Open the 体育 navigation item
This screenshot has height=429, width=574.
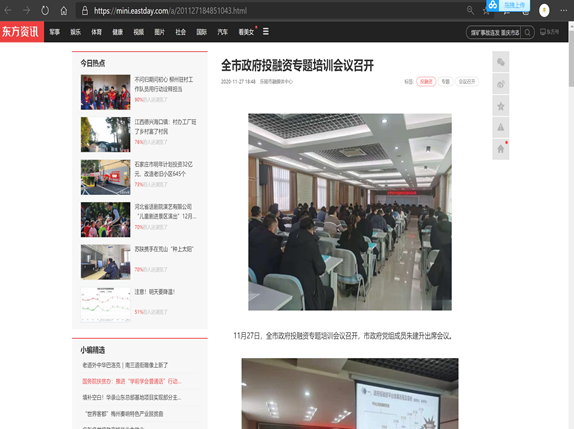click(x=97, y=32)
